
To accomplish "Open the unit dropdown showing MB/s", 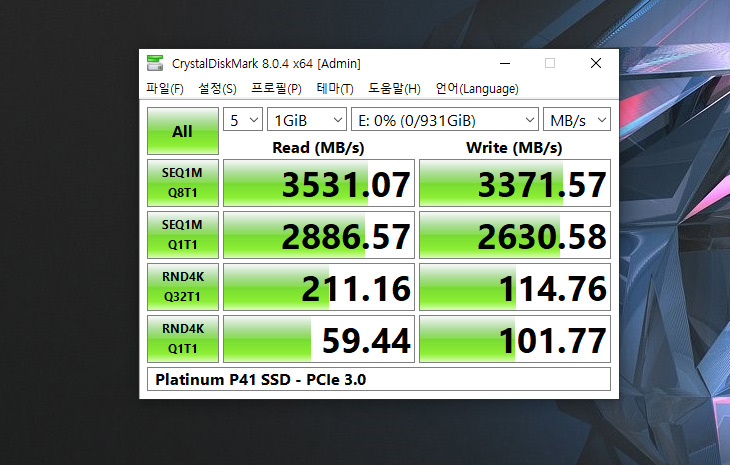I will (576, 120).
